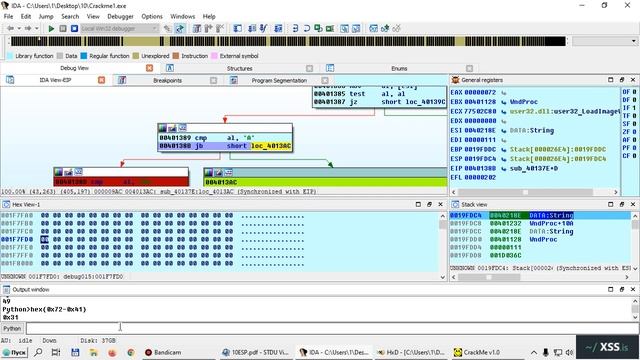640x360 pixels.
Task: Click the blue terminate process button
Action: tap(74, 29)
